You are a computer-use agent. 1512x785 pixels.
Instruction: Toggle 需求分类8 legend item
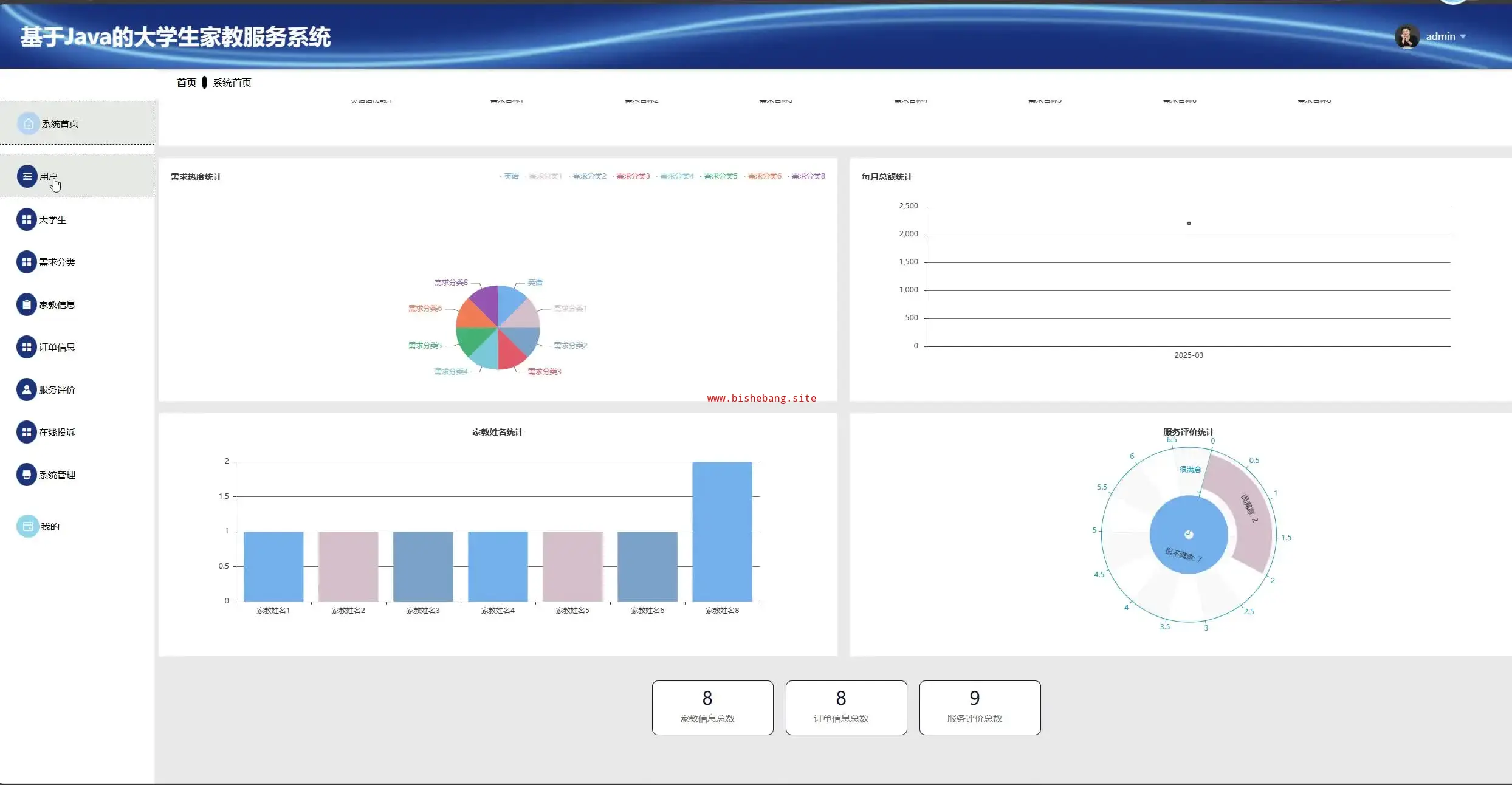pyautogui.click(x=807, y=176)
